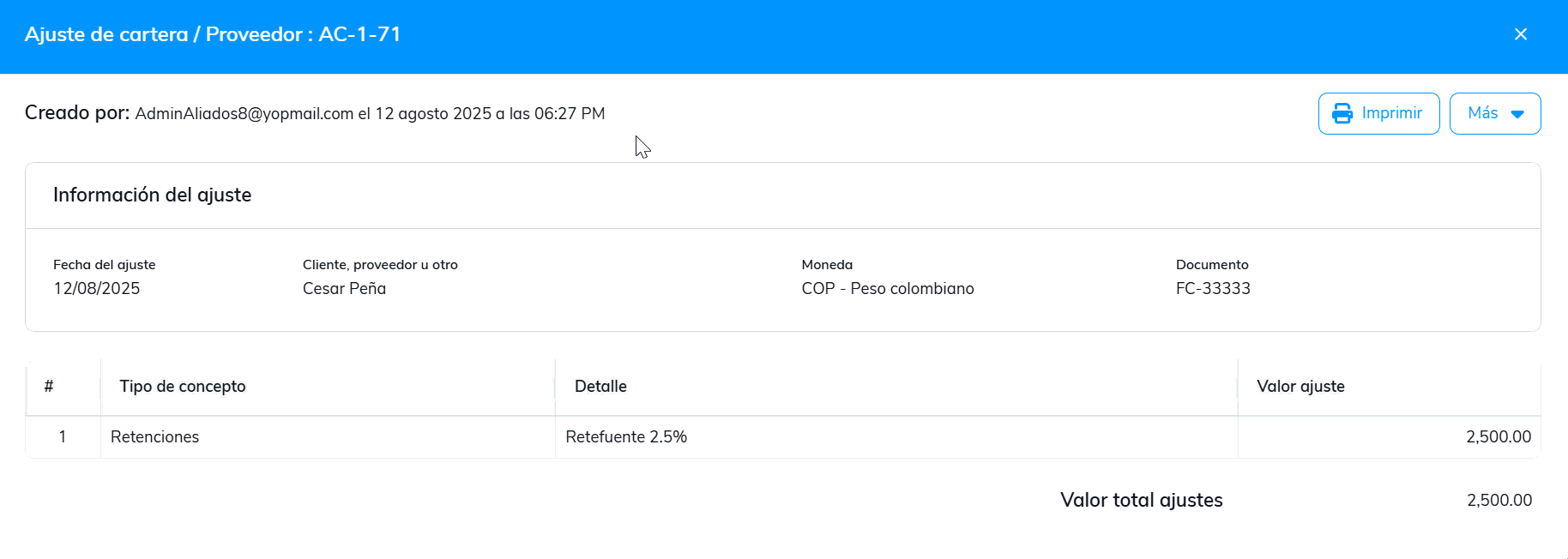Click the Valor ajuste column header

1300,387
